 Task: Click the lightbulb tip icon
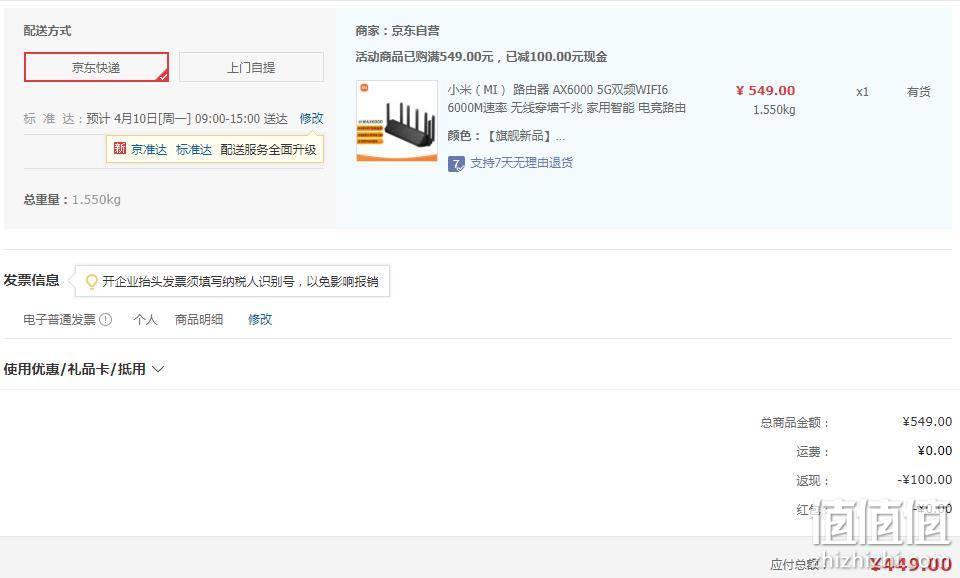tap(91, 281)
